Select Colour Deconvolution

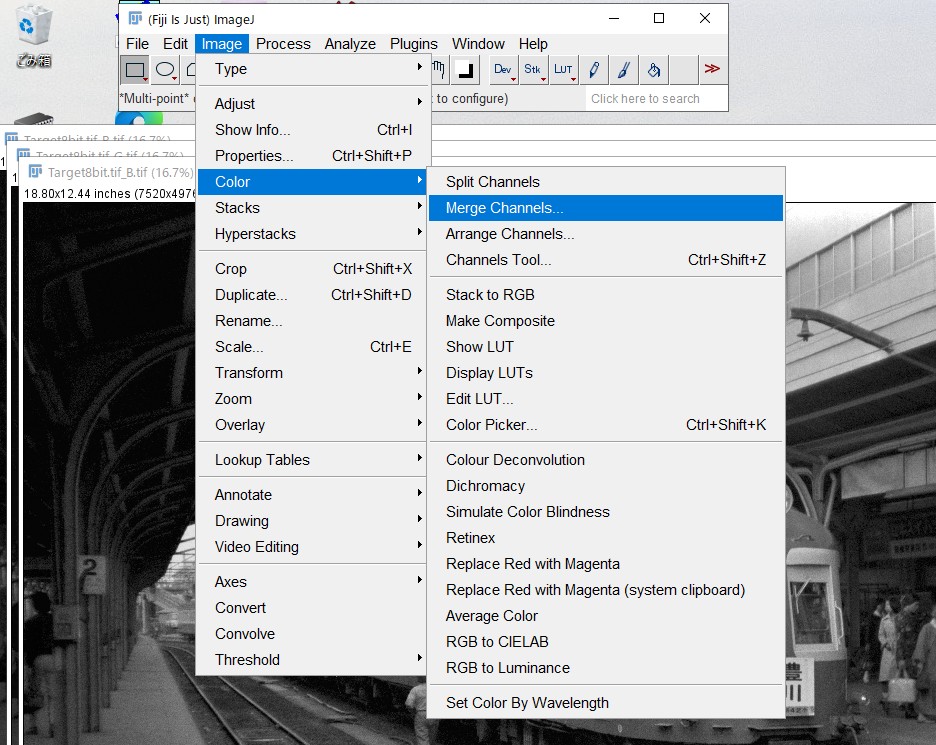(x=606, y=460)
